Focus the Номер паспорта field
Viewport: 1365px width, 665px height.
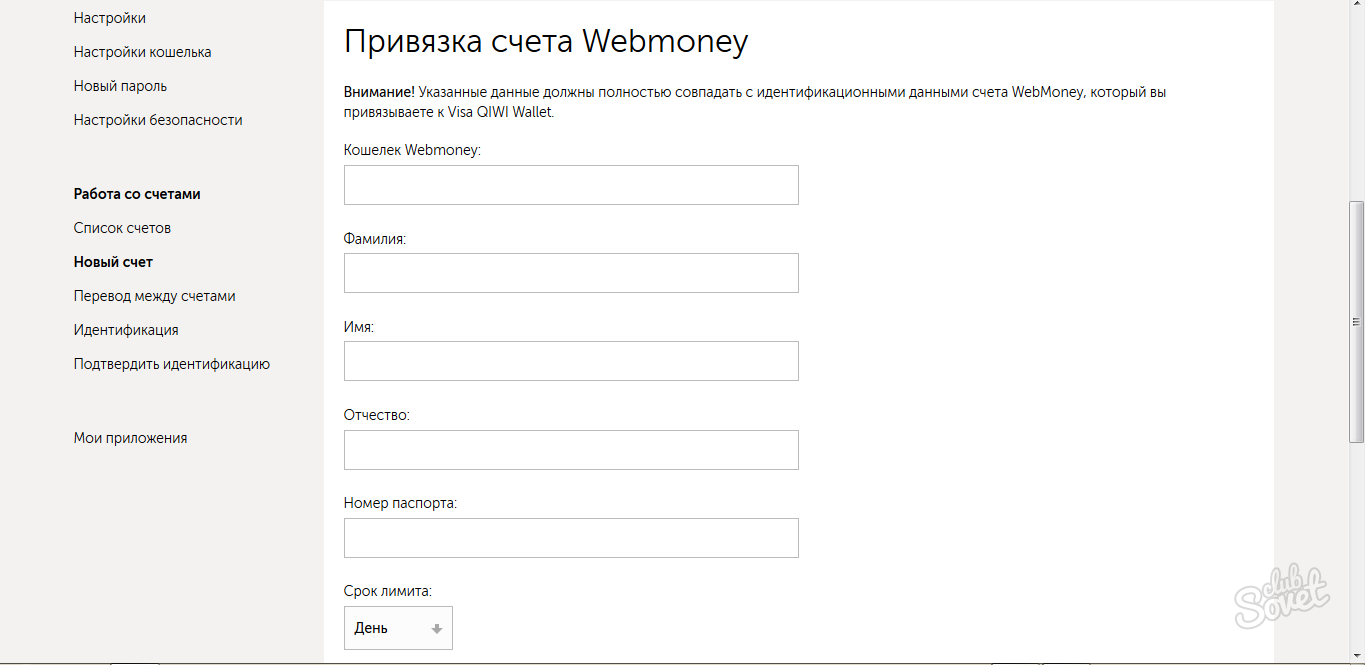point(571,538)
